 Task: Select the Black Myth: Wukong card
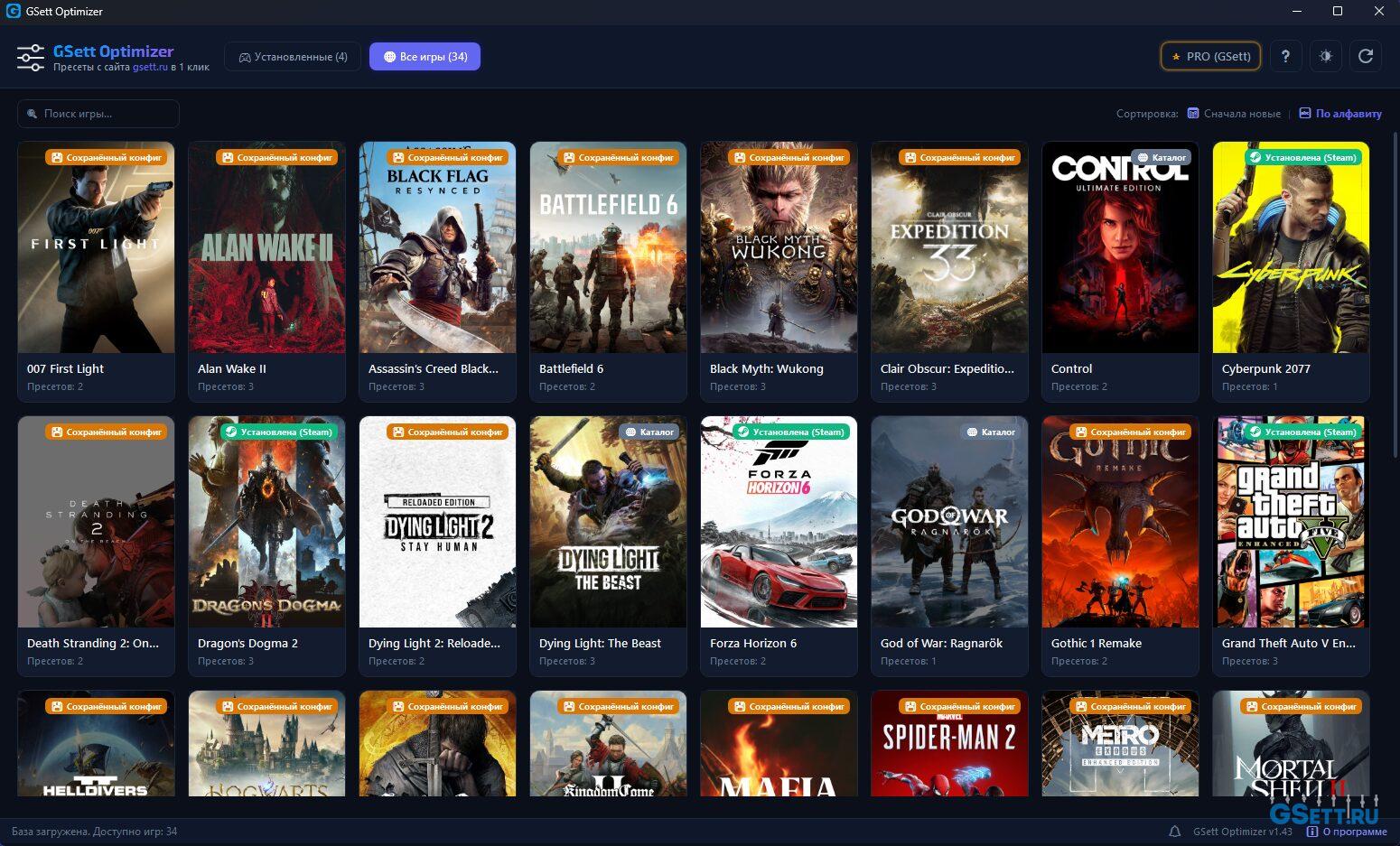click(x=779, y=271)
